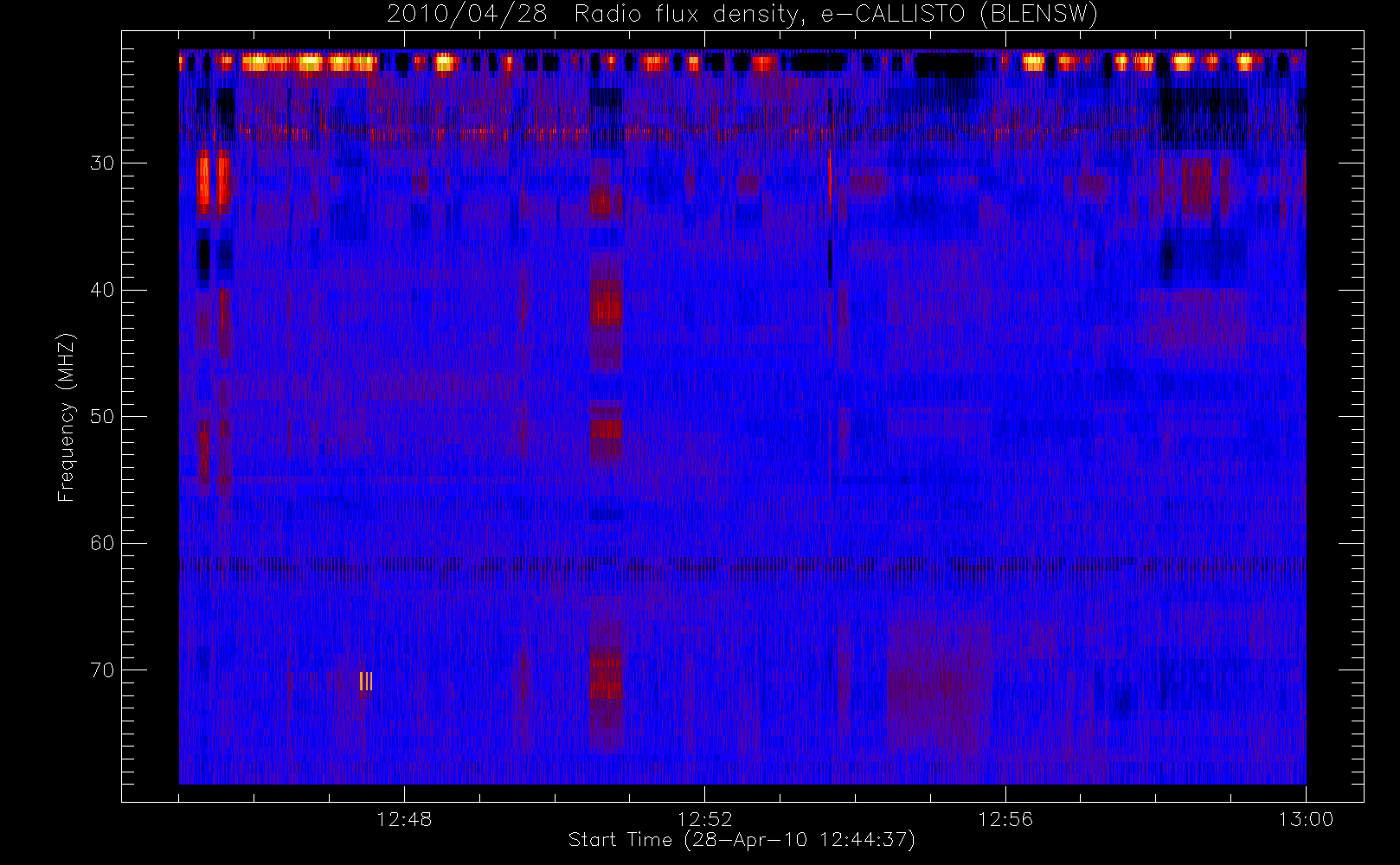Click the 'Start Time (28-Apr-10 12:44:37)' label
This screenshot has width=1400, height=865.
pyautogui.click(x=742, y=840)
